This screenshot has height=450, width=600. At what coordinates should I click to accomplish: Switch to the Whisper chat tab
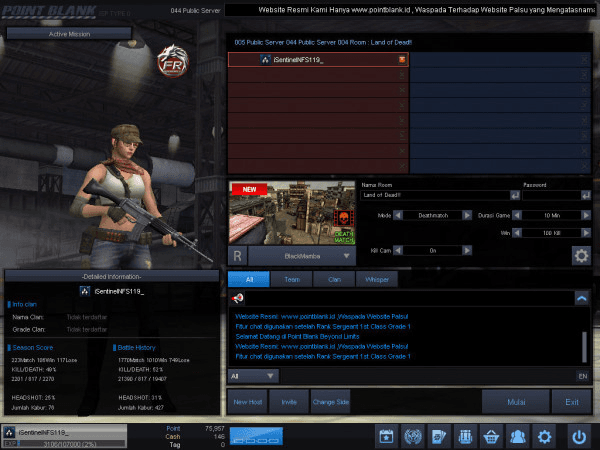(x=376, y=280)
